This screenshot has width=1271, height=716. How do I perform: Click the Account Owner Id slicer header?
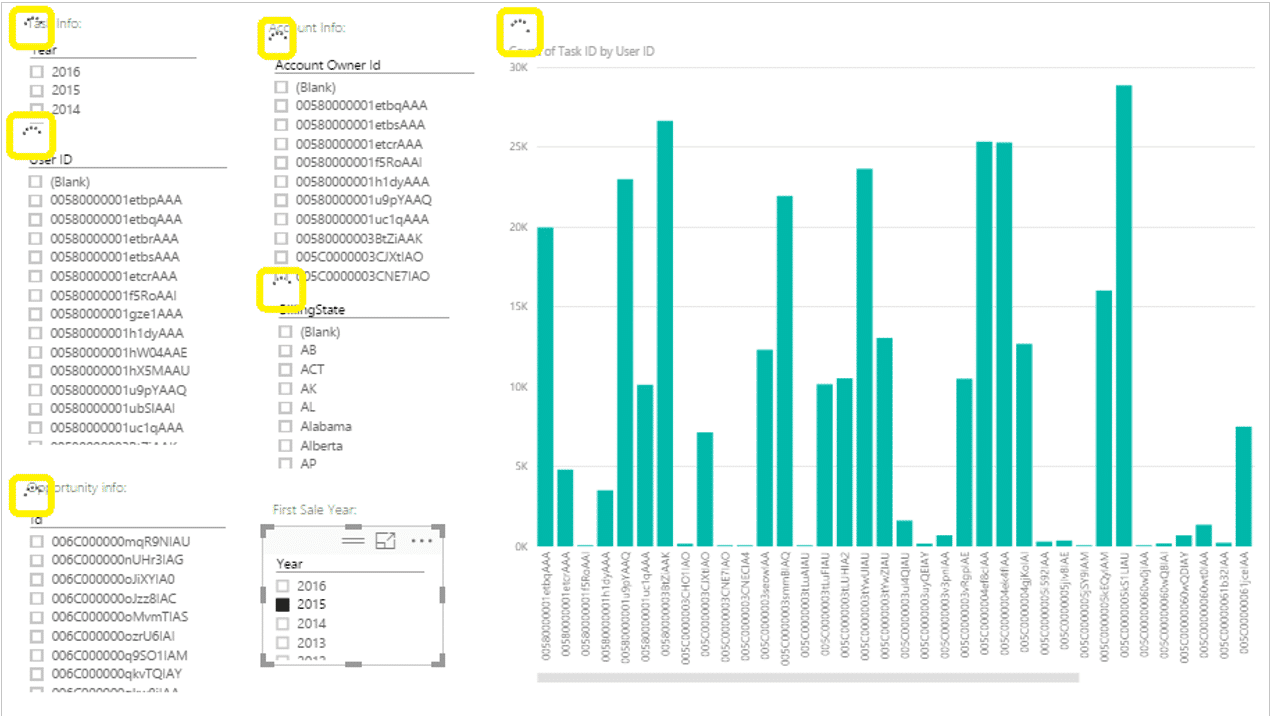pos(327,65)
